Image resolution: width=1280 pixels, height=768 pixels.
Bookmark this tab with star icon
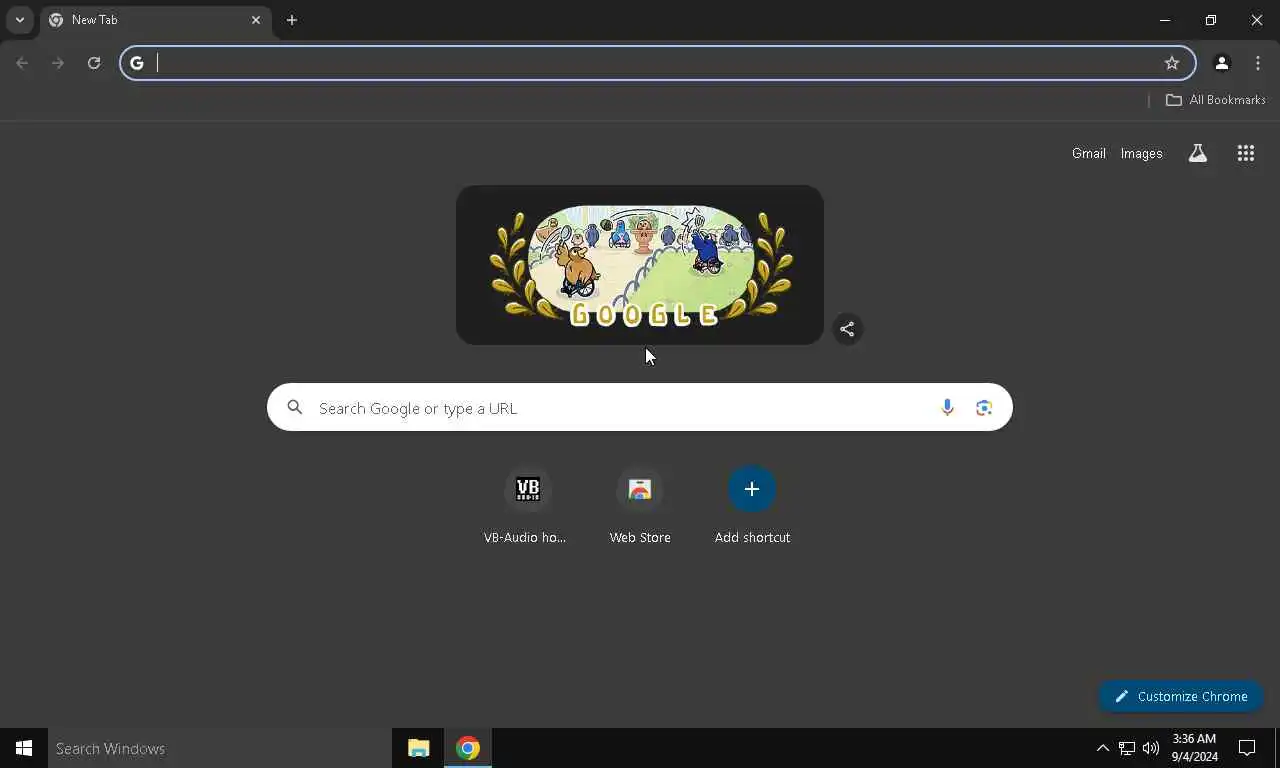pyautogui.click(x=1172, y=63)
